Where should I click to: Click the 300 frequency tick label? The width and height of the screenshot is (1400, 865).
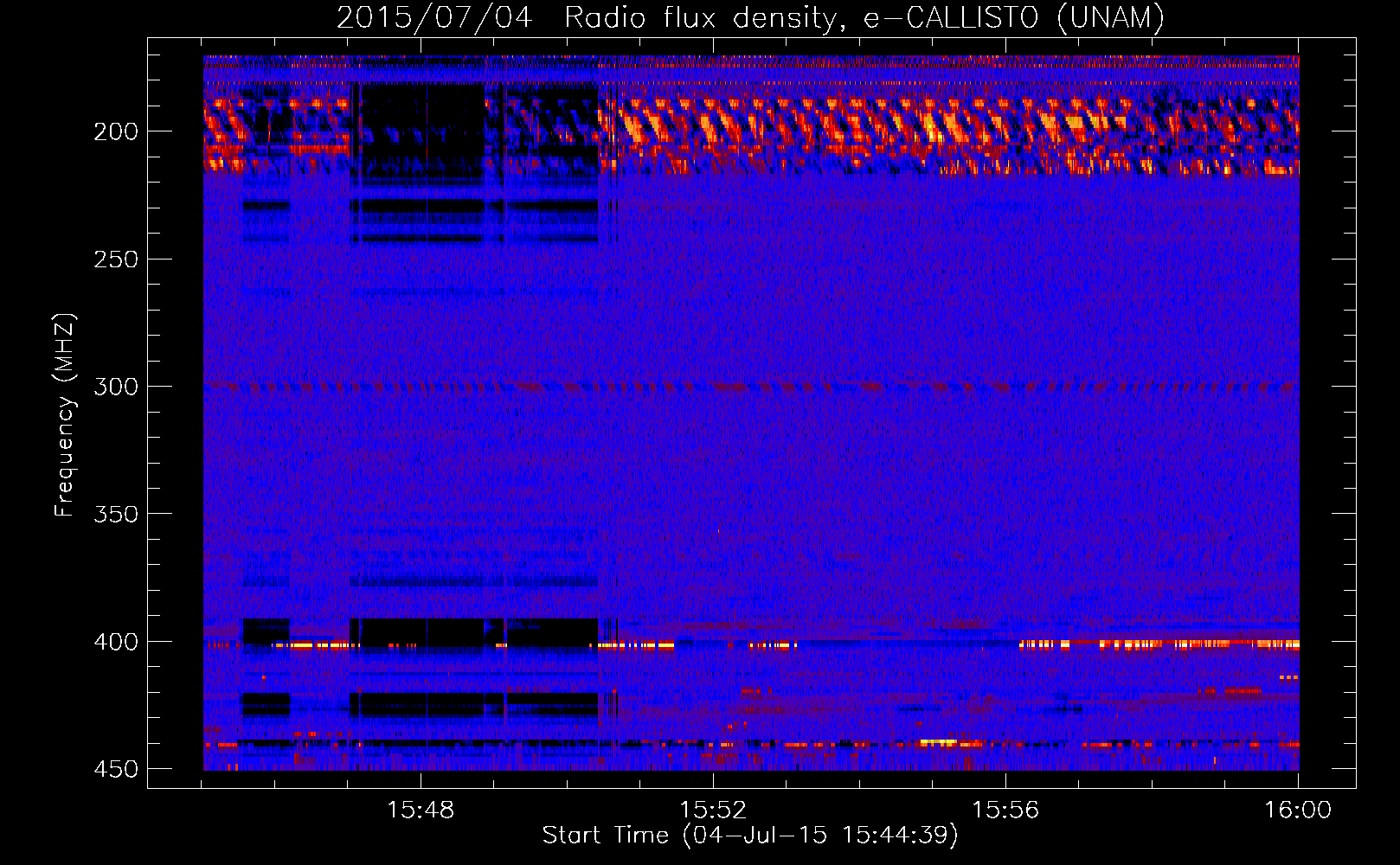coord(116,387)
